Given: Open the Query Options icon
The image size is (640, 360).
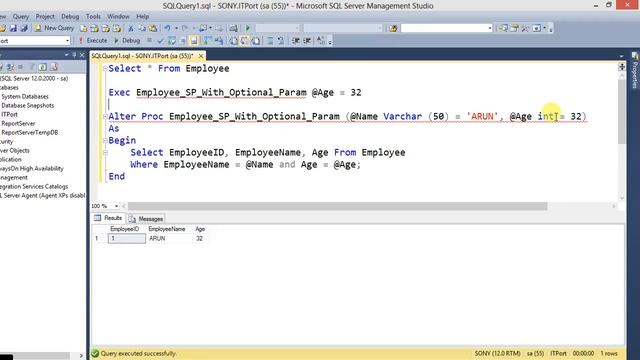Looking at the screenshot, I should click(182, 40).
